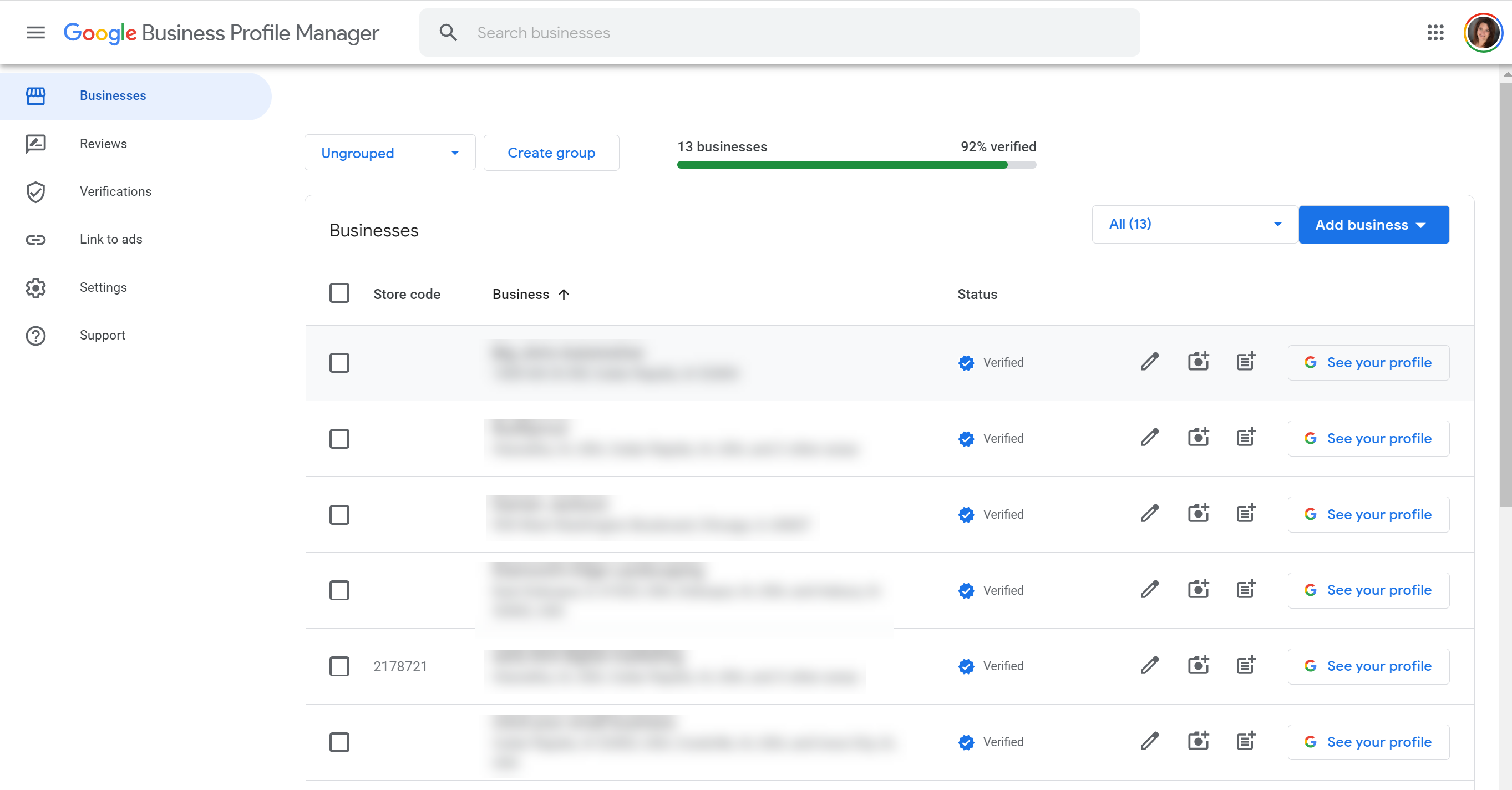Expand the Ungrouped dropdown
This screenshot has height=790, width=1512.
coord(390,153)
